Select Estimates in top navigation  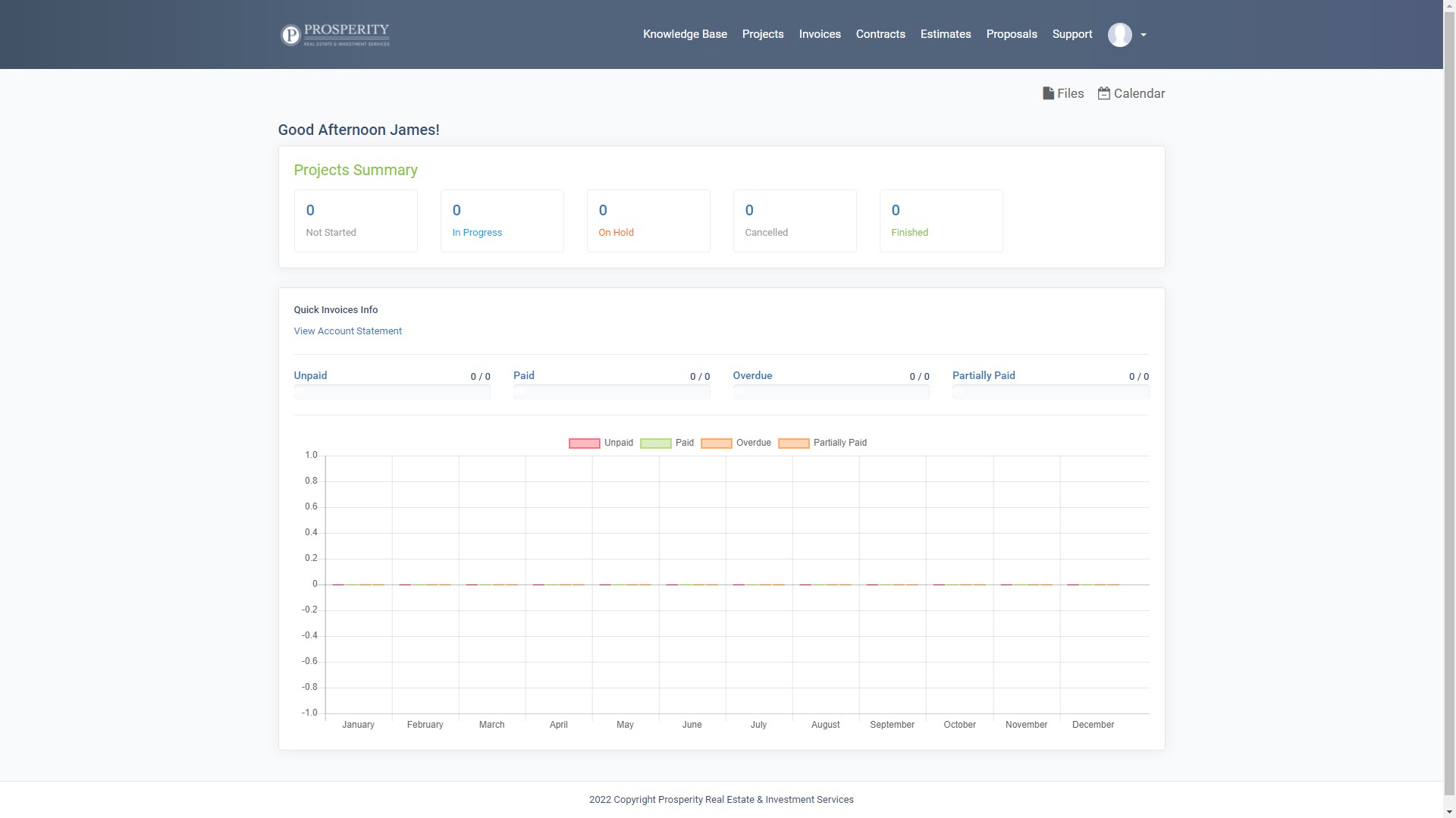[945, 34]
